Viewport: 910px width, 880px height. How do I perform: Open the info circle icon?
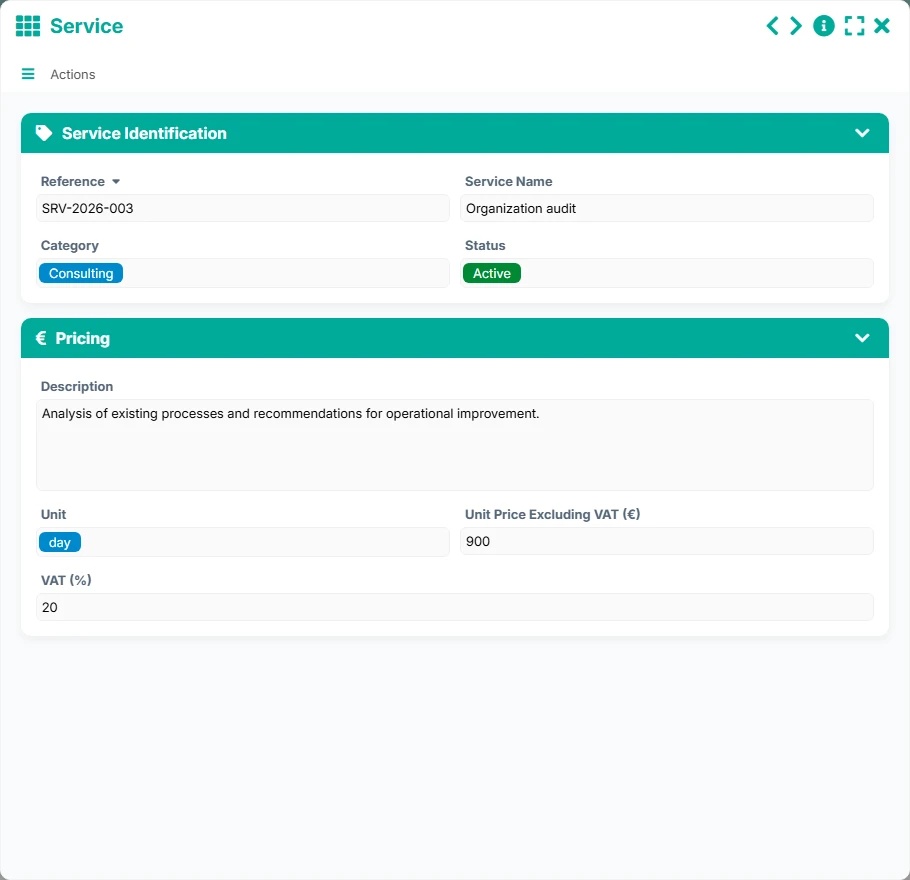point(824,26)
